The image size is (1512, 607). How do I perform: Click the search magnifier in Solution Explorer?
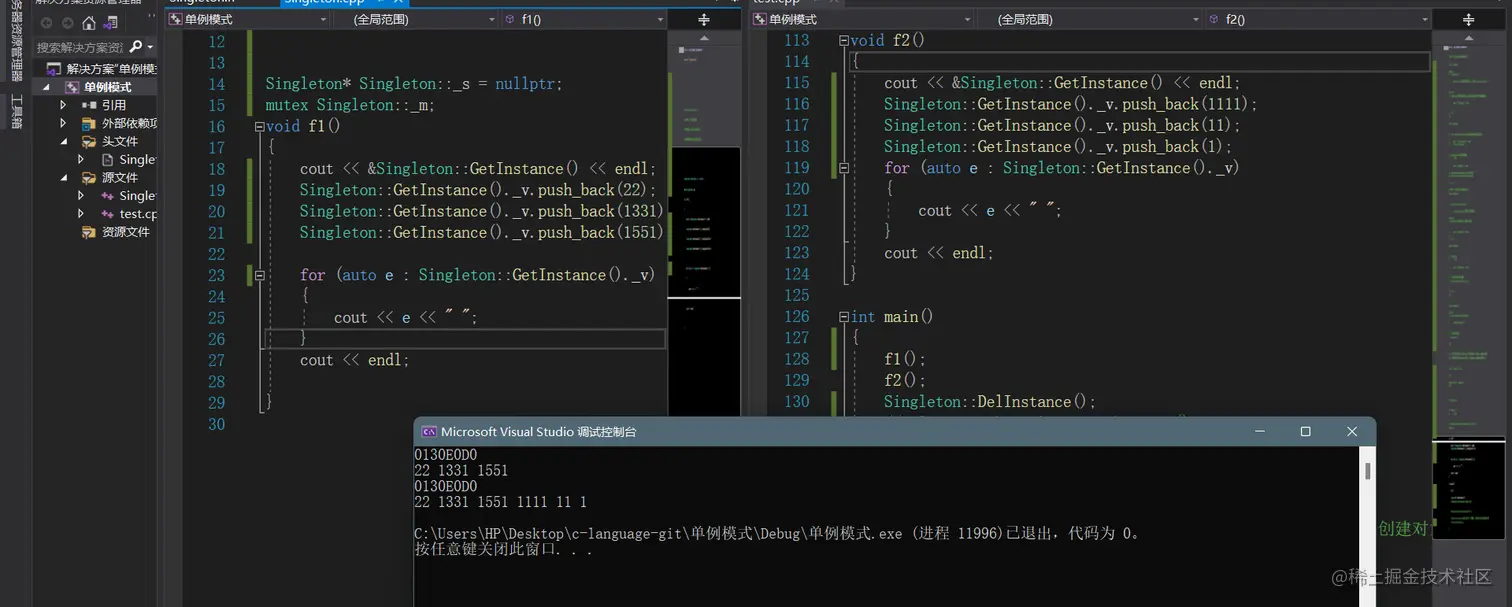(136, 44)
